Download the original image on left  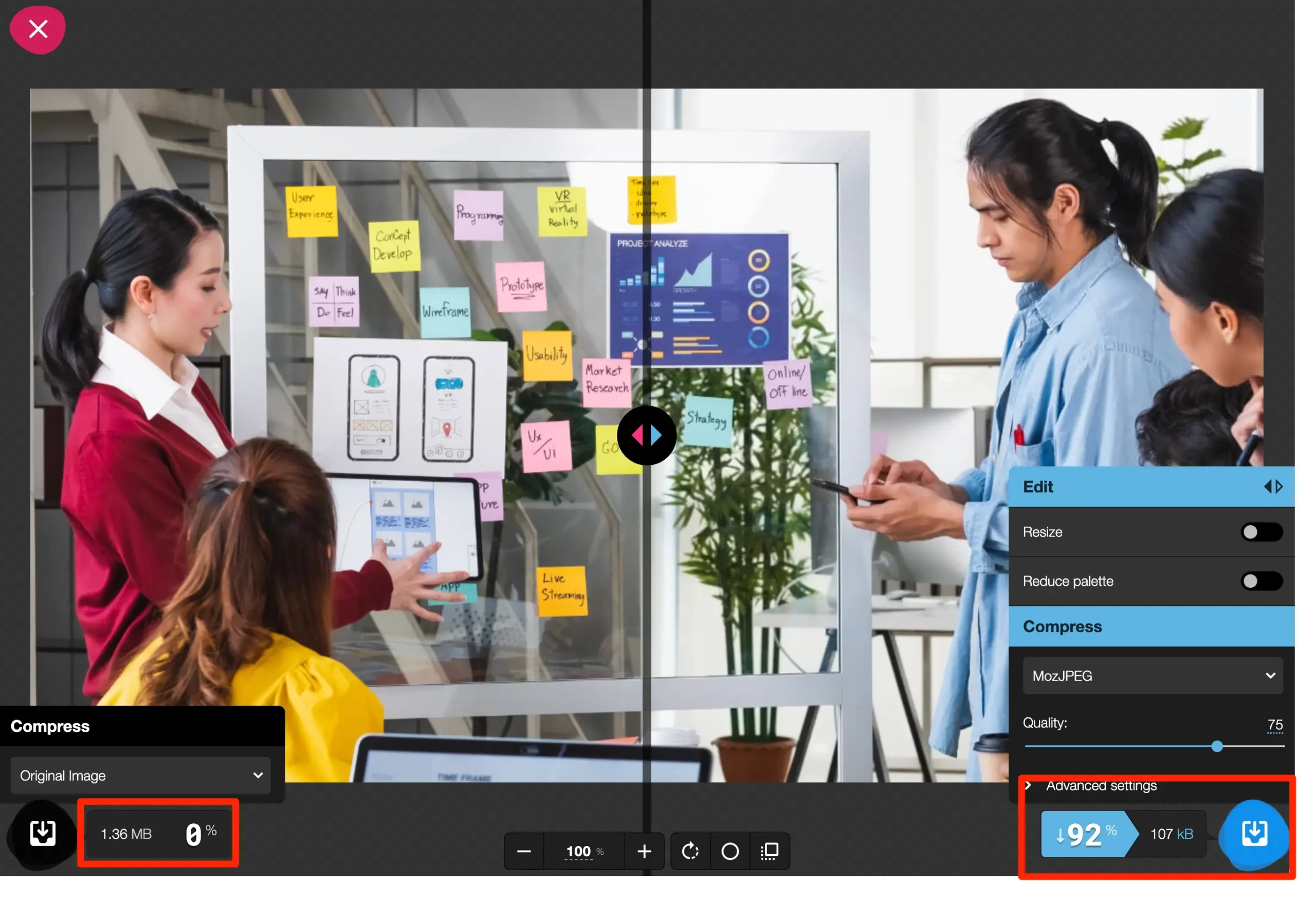pos(43,833)
